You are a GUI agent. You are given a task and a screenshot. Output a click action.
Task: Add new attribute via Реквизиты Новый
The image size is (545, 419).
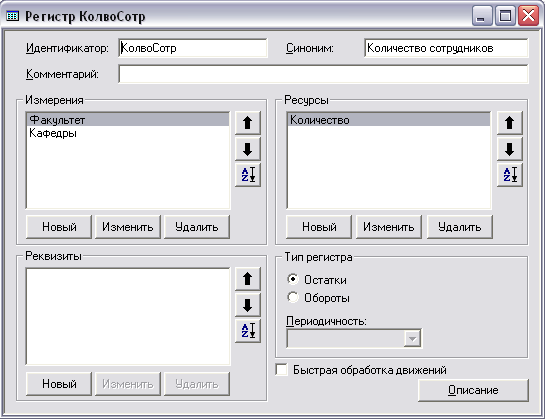coord(59,384)
